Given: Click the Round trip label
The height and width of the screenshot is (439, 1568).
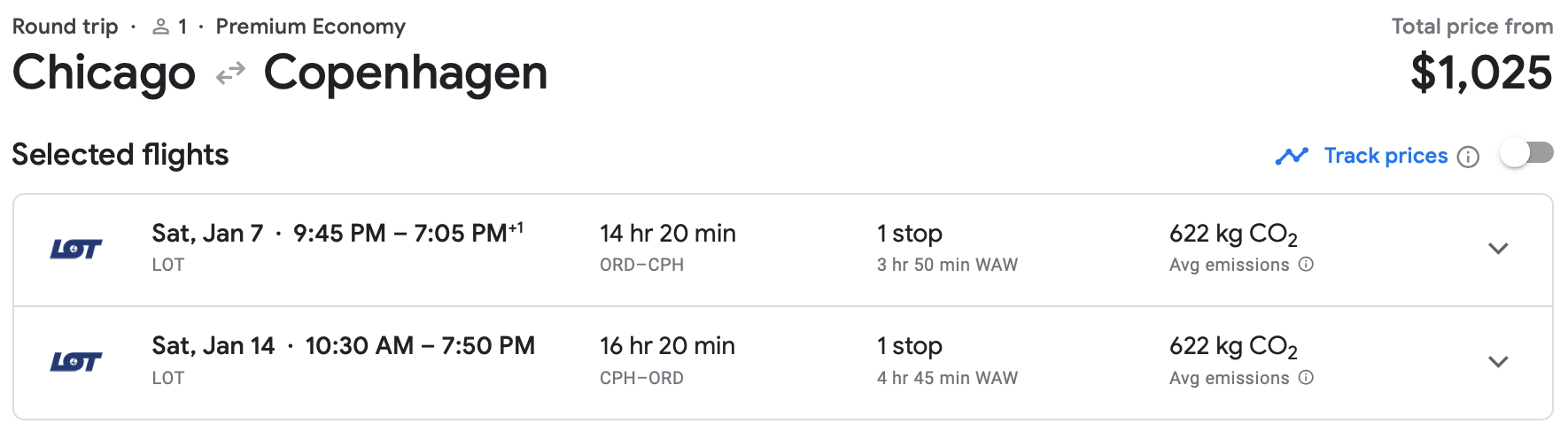Looking at the screenshot, I should coord(65,27).
